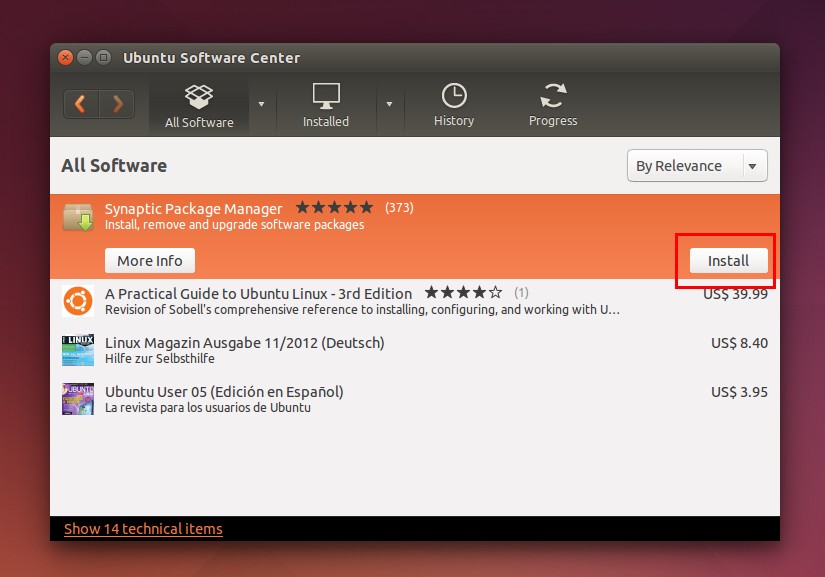The image size is (825, 577).
Task: Install Synaptic Package Manager
Action: click(729, 261)
